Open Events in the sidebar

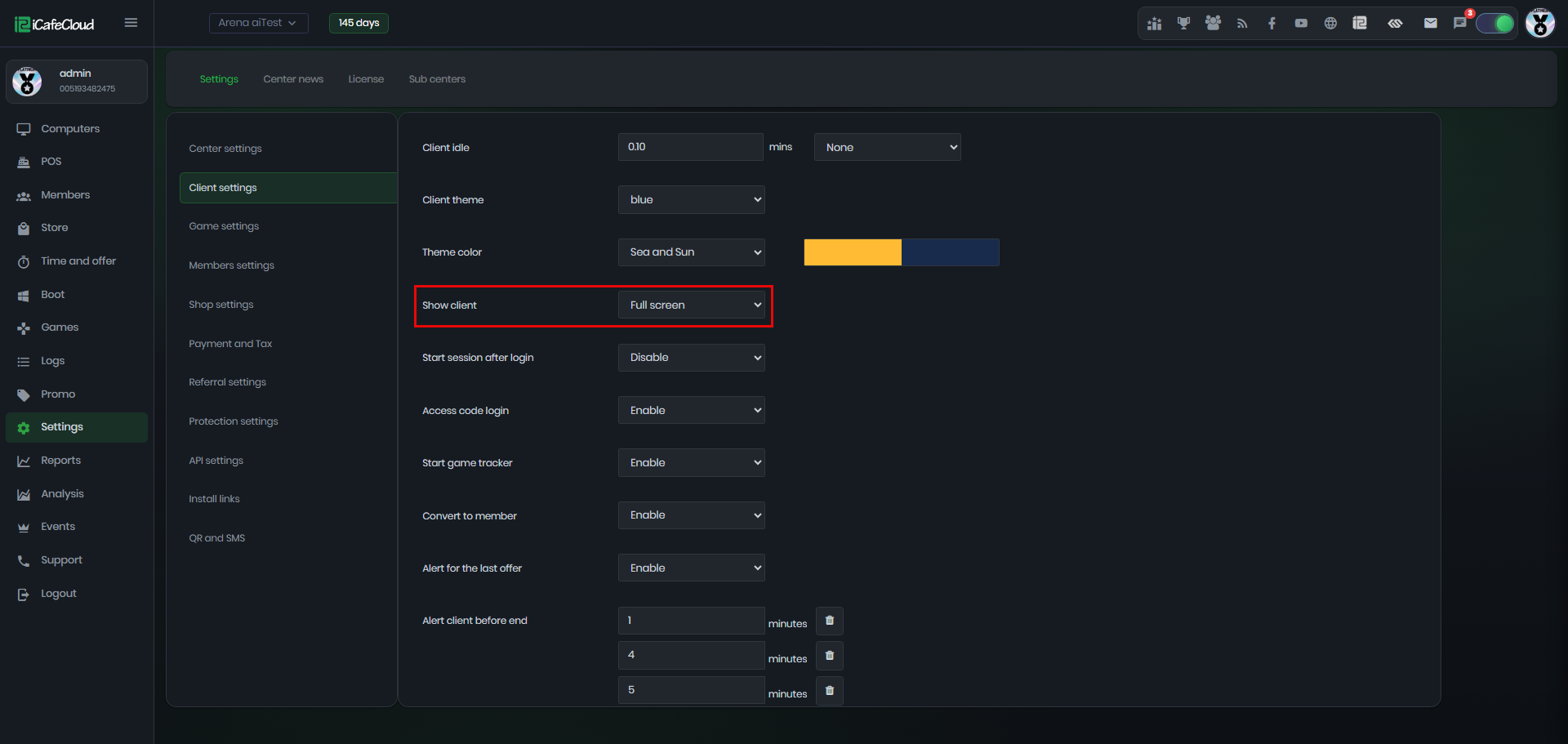[77, 527]
